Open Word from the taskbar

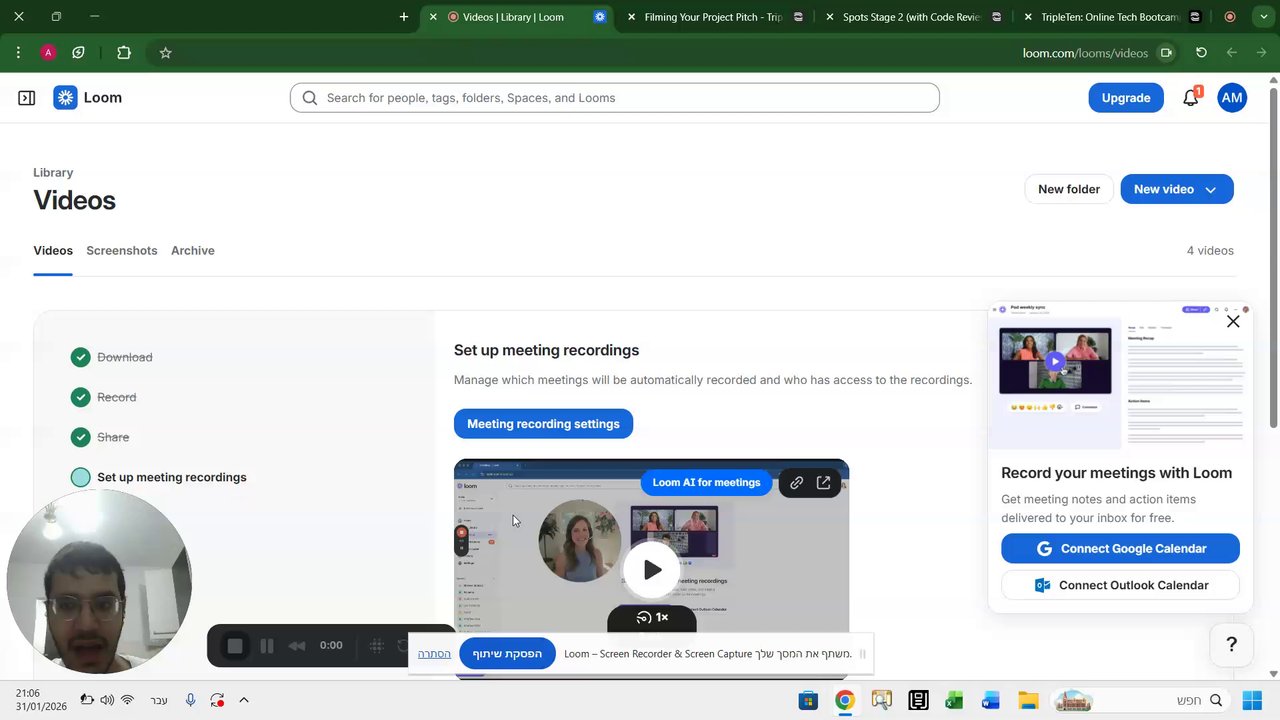[x=991, y=701]
